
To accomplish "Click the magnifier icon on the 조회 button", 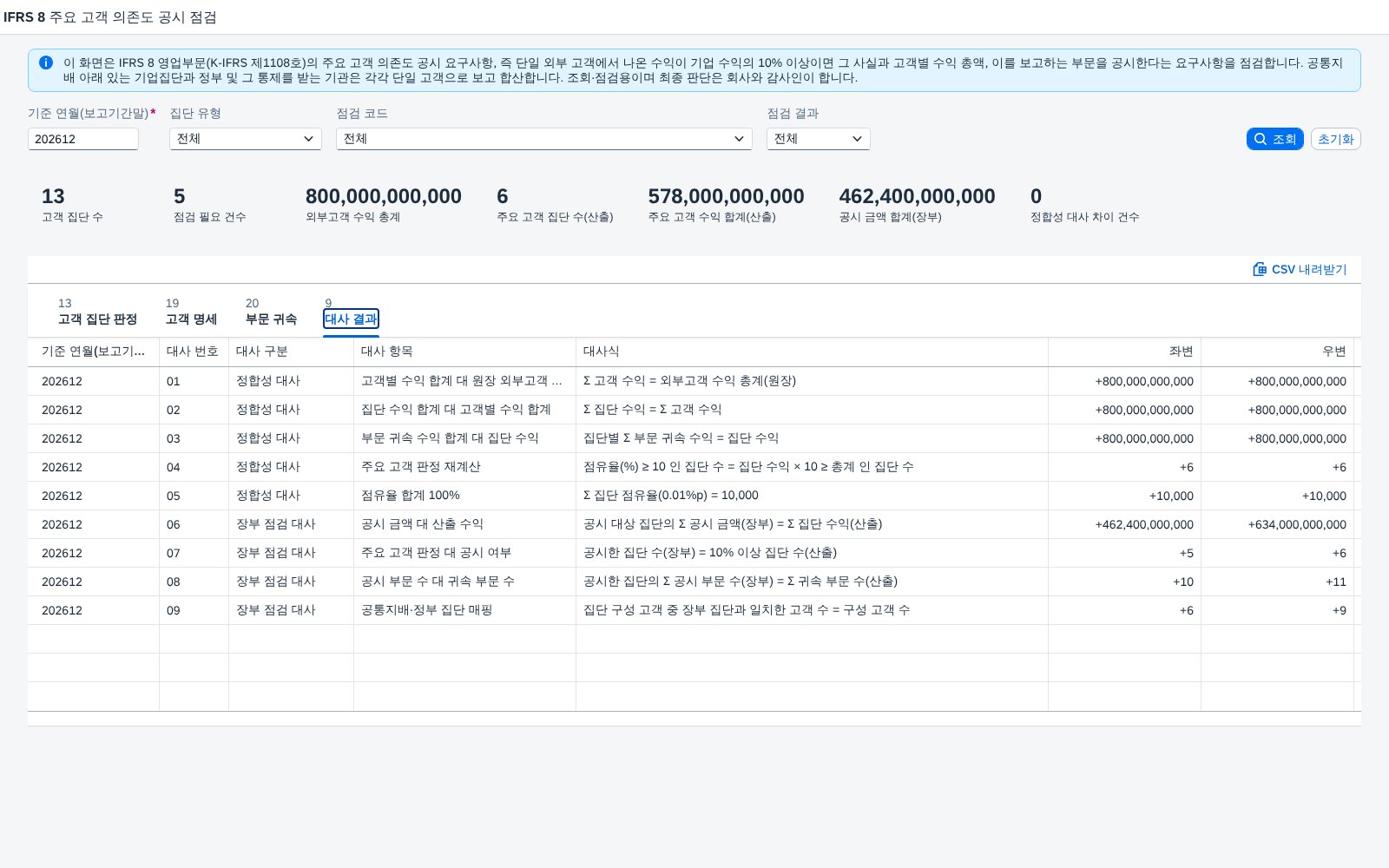I will tap(1261, 139).
